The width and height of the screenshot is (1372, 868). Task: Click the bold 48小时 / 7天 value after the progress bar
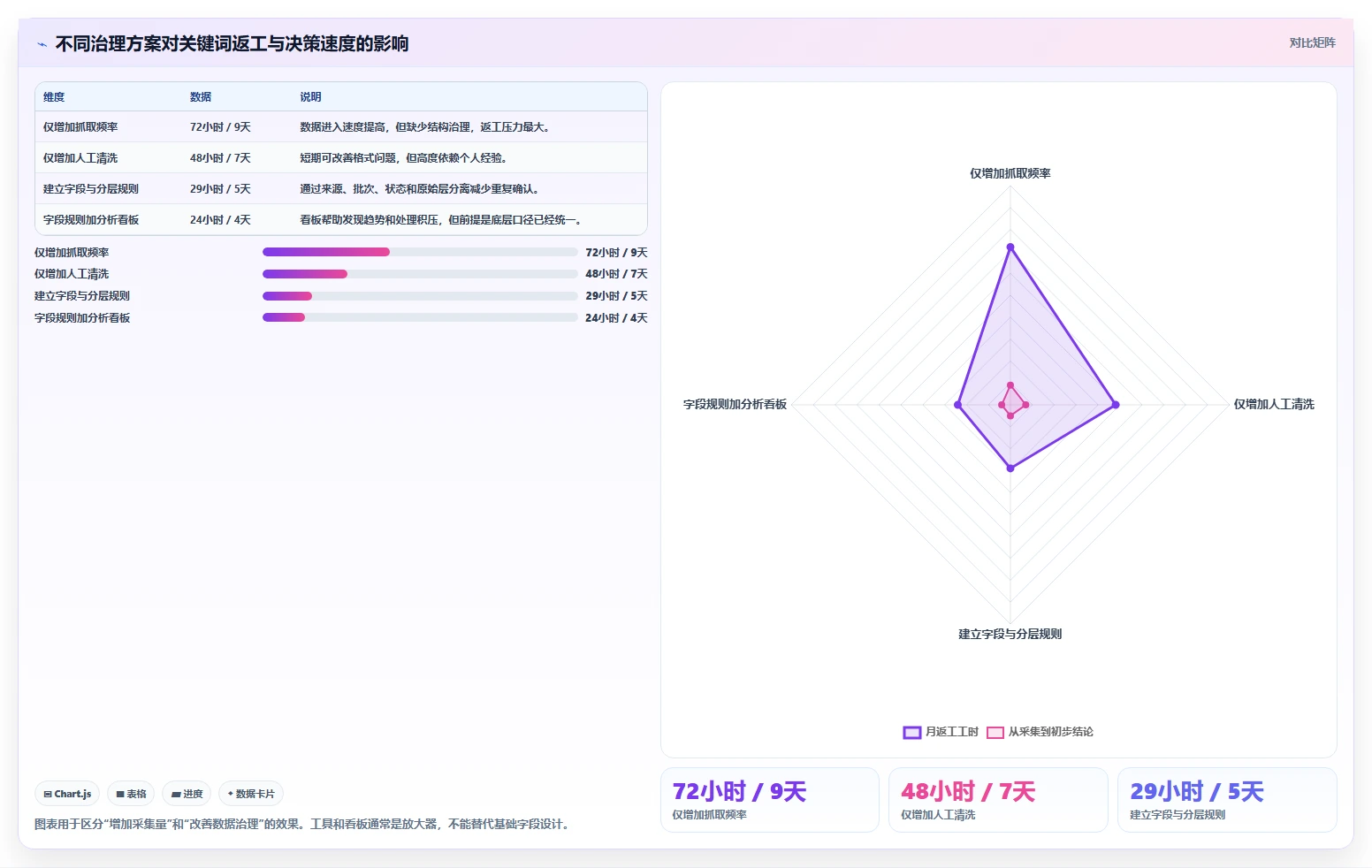(616, 274)
